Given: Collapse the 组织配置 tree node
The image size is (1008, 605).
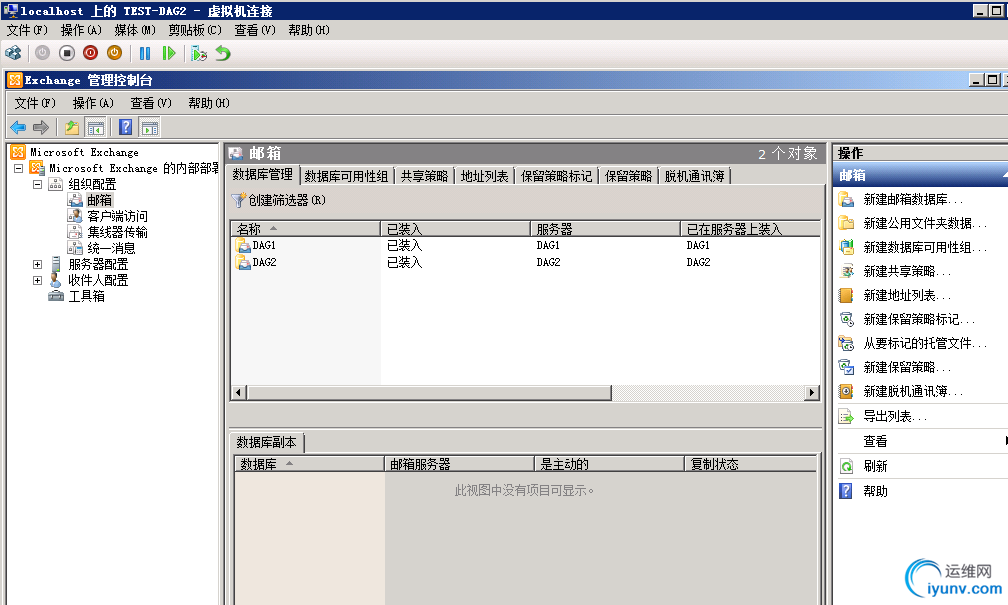Looking at the screenshot, I should pos(37,185).
